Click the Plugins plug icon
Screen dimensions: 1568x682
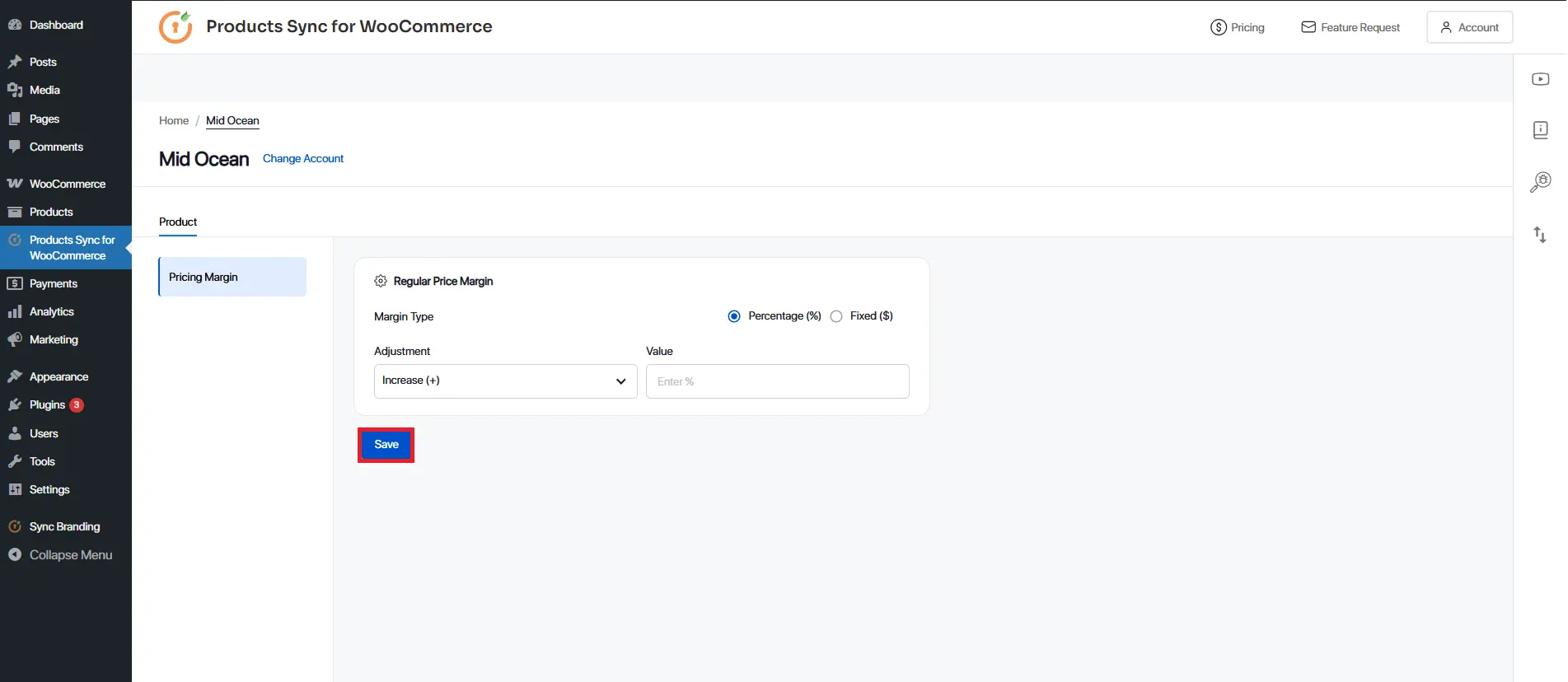15,404
